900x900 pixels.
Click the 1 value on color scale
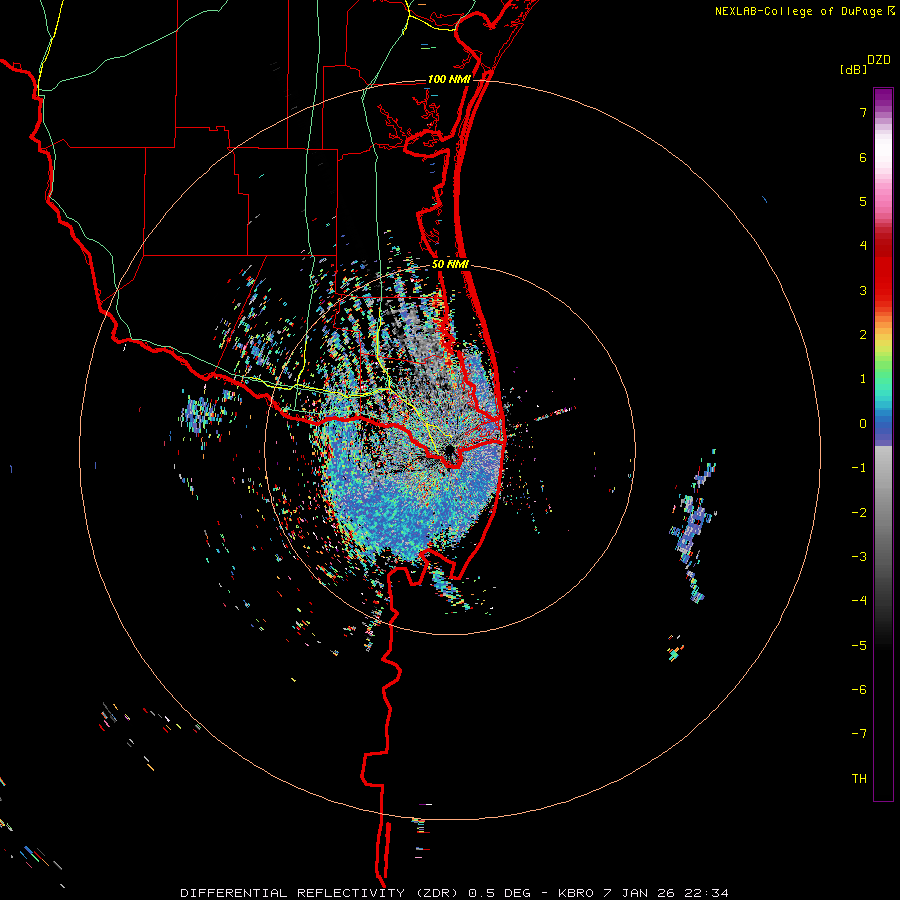[x=863, y=379]
